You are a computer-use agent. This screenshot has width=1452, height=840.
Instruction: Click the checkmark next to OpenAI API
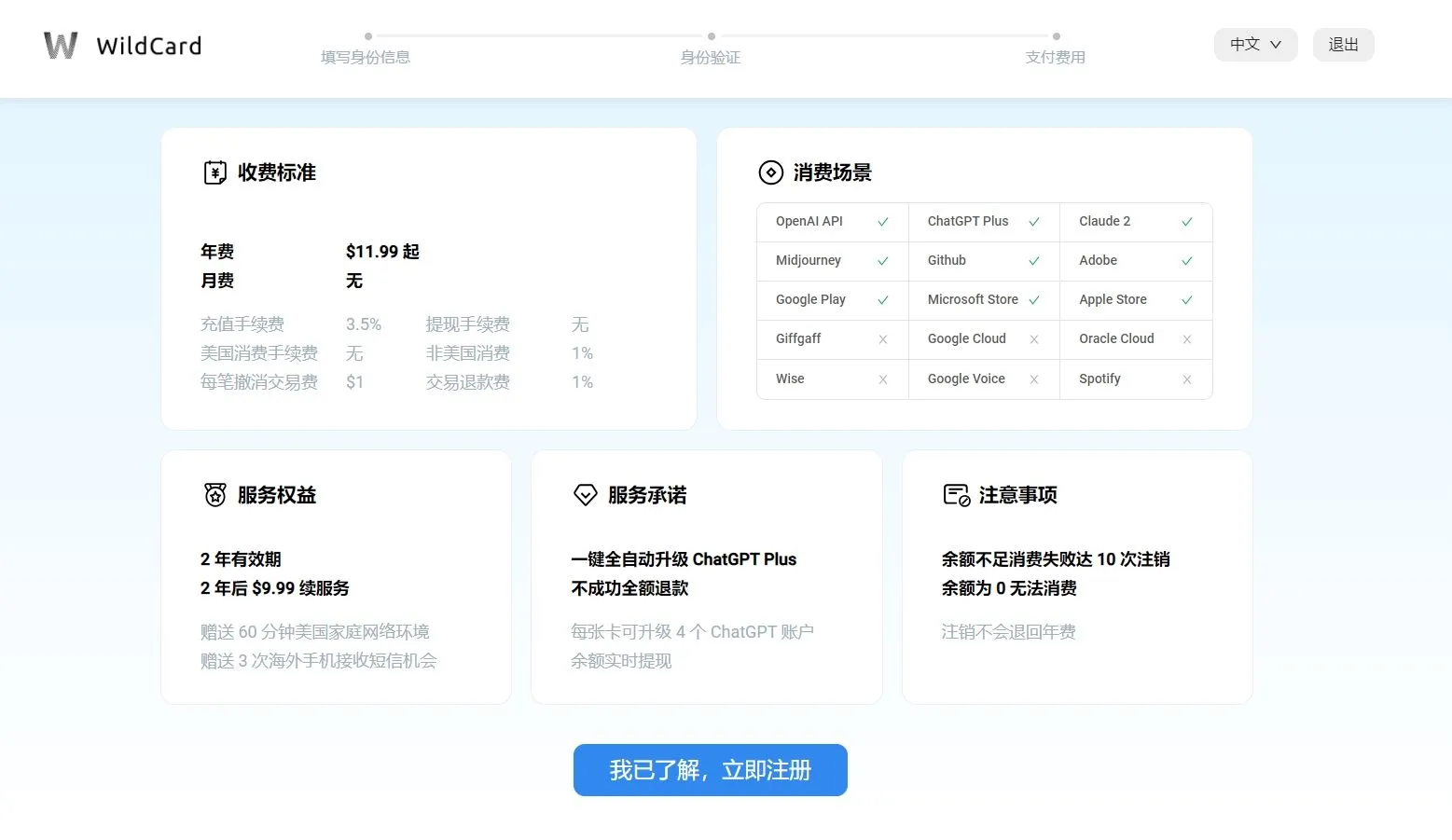point(882,222)
